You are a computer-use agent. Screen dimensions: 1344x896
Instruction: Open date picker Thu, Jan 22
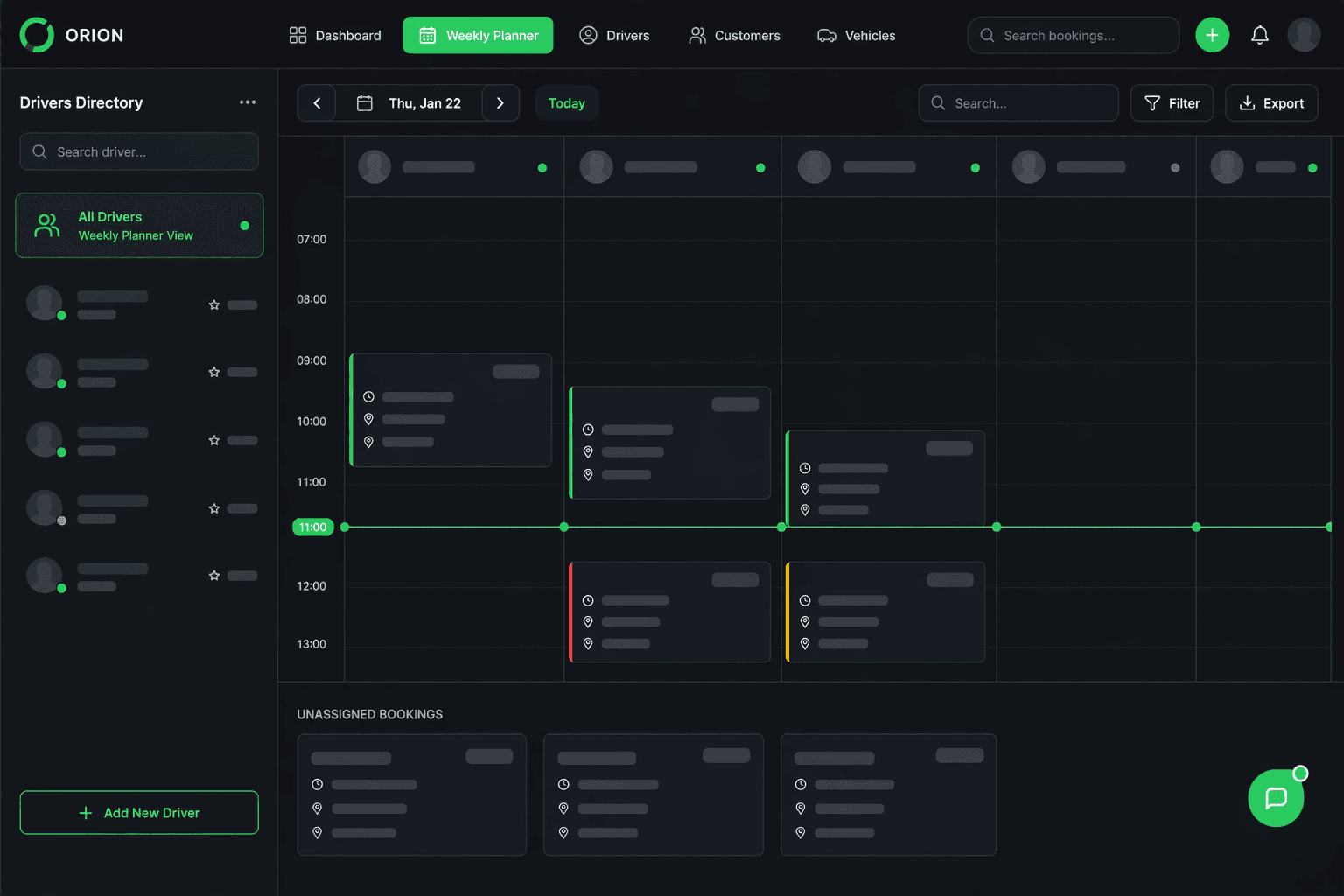409,103
